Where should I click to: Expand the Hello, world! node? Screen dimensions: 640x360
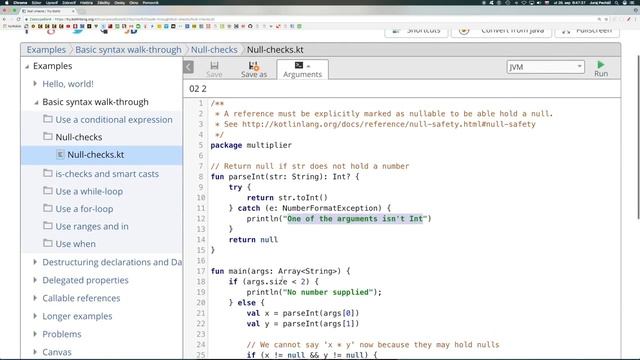coord(35,84)
